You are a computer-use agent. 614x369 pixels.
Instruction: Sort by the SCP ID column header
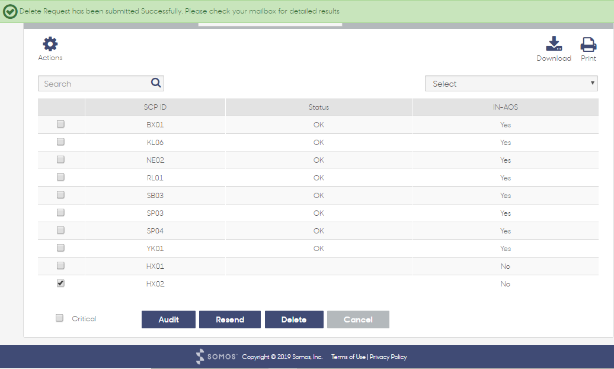tap(155, 107)
